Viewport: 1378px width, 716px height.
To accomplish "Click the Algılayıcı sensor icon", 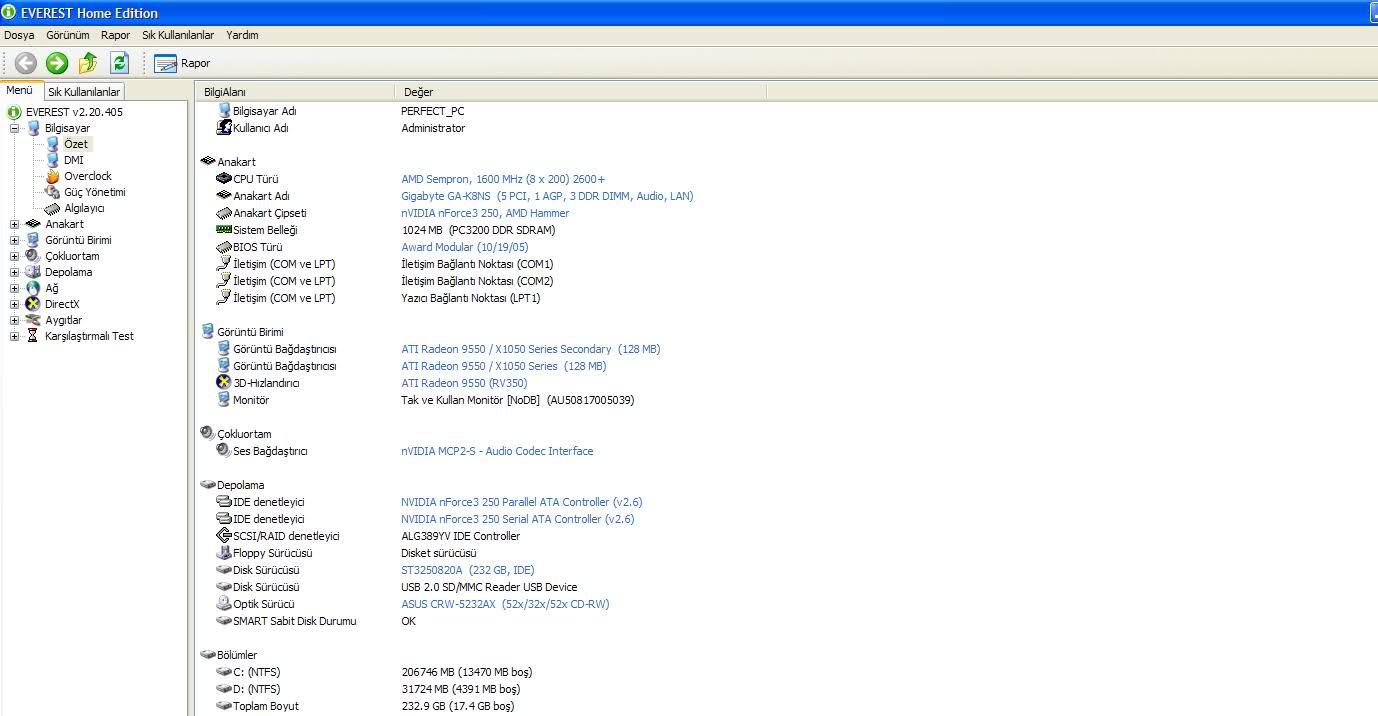I will 53,208.
